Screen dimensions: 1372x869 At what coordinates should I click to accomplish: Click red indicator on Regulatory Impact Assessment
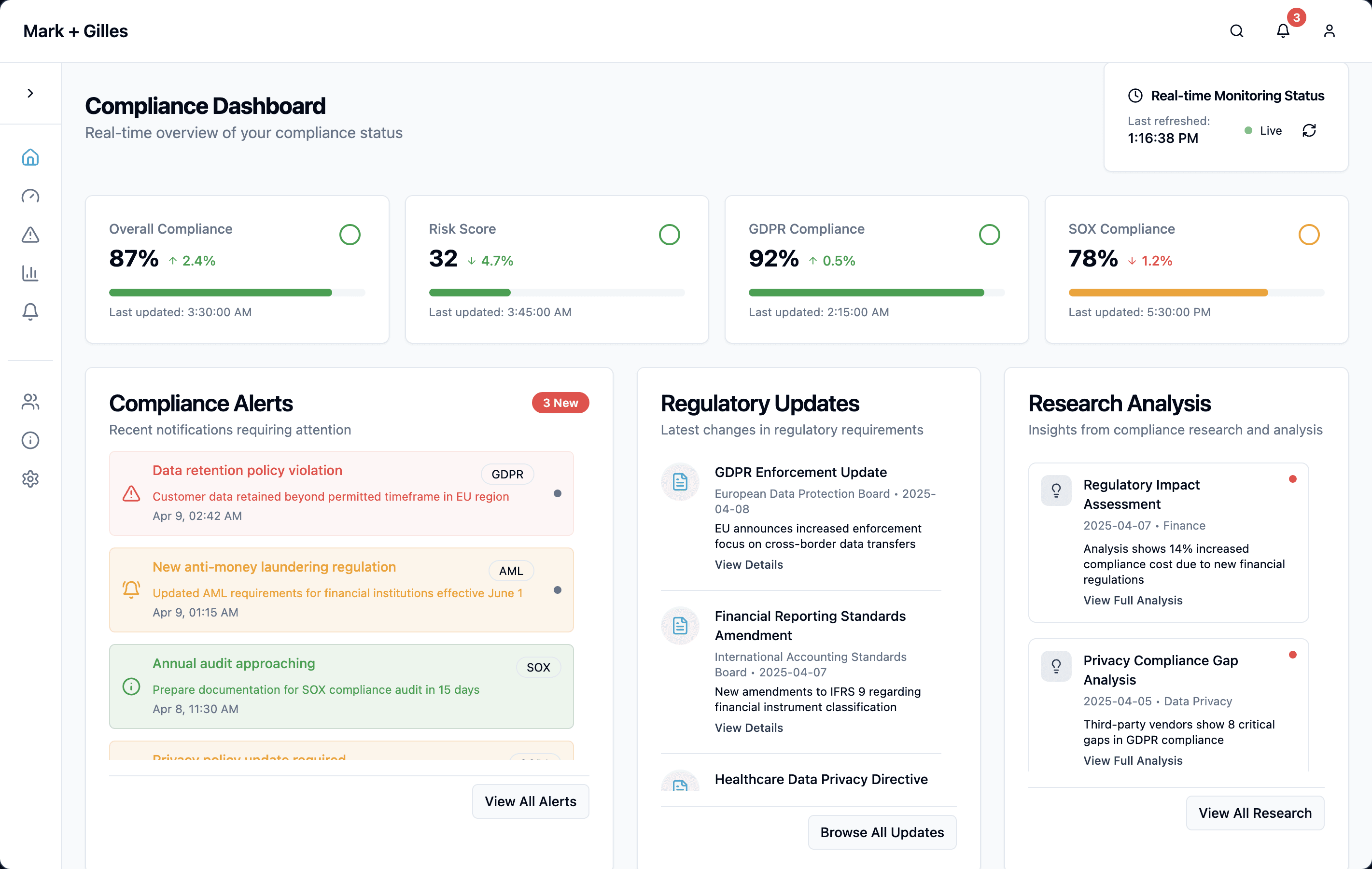pos(1292,478)
